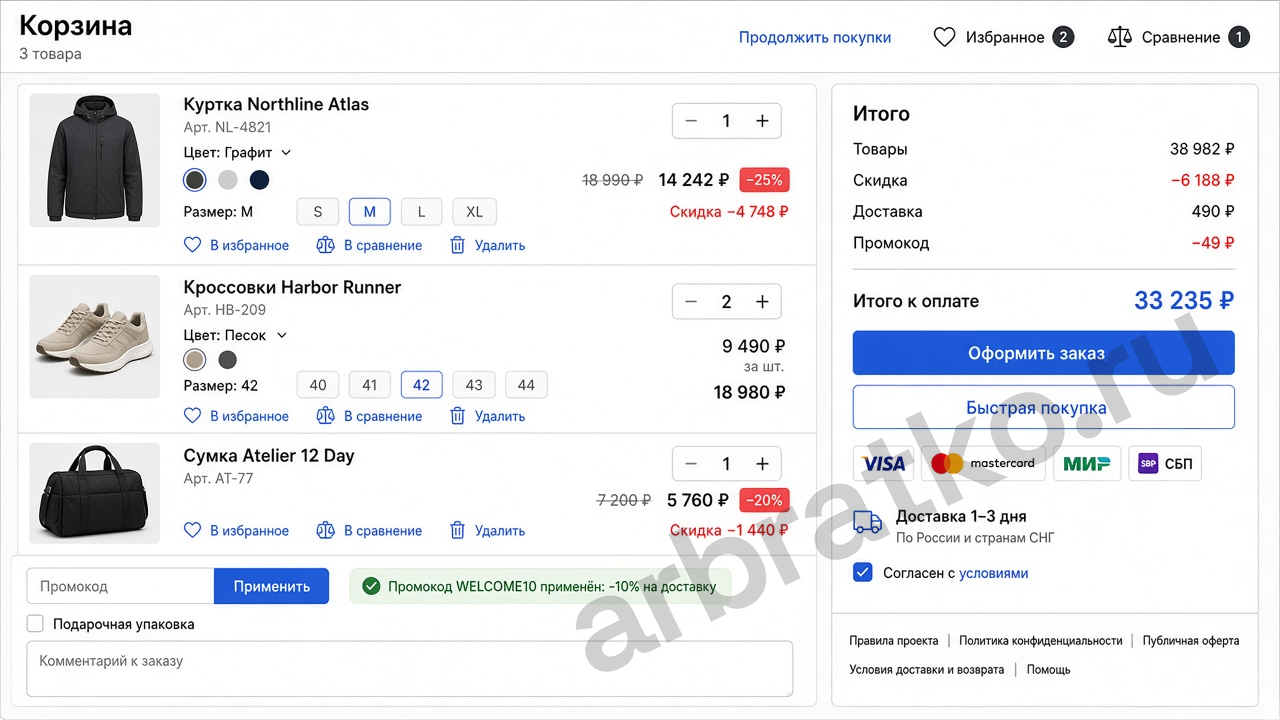
Task: Select the СБП payment icon
Action: (1165, 464)
